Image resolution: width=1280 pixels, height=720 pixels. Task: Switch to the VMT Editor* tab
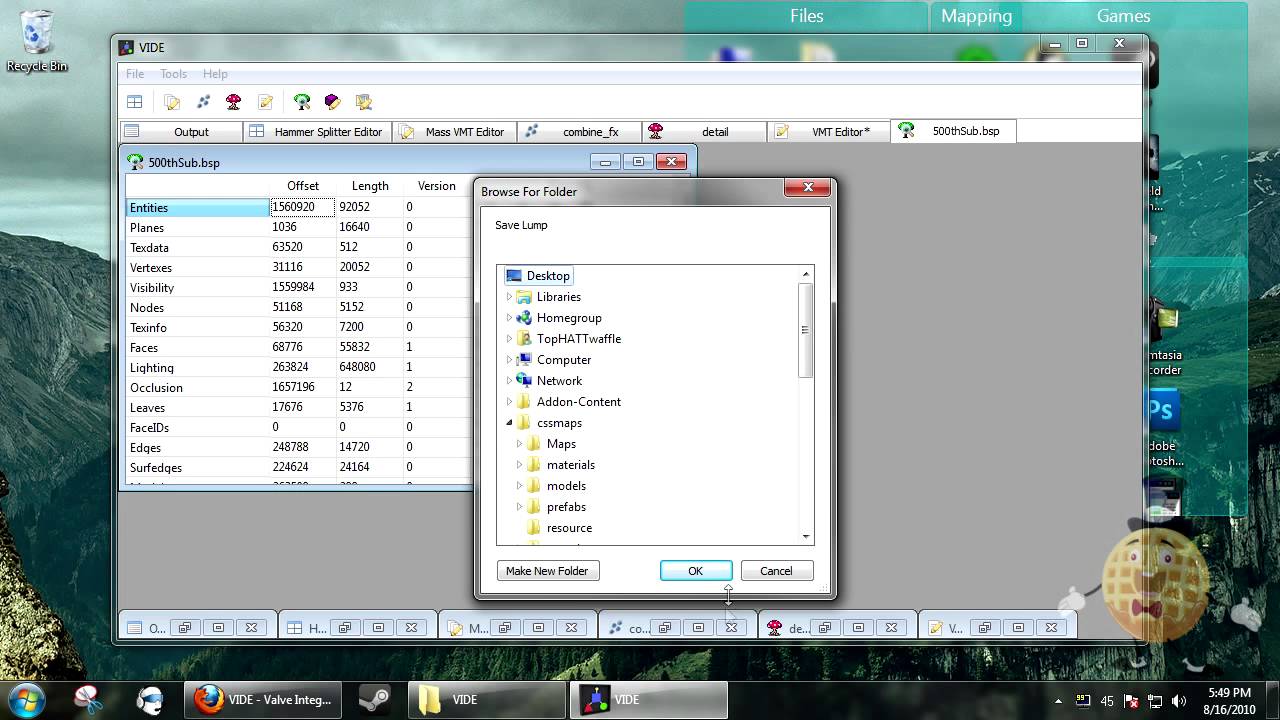point(829,131)
